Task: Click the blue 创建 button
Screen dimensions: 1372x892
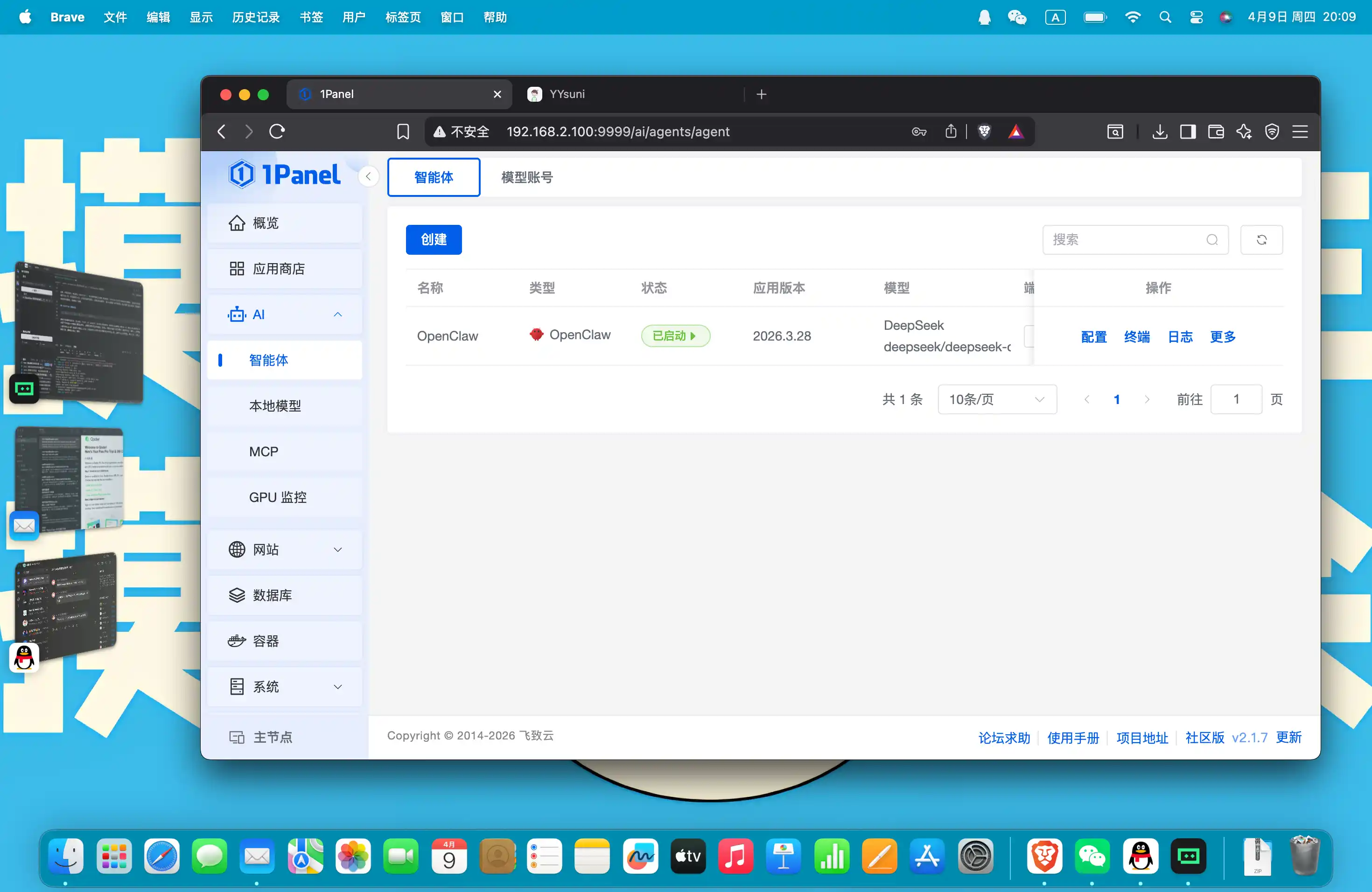Action: [x=434, y=240]
